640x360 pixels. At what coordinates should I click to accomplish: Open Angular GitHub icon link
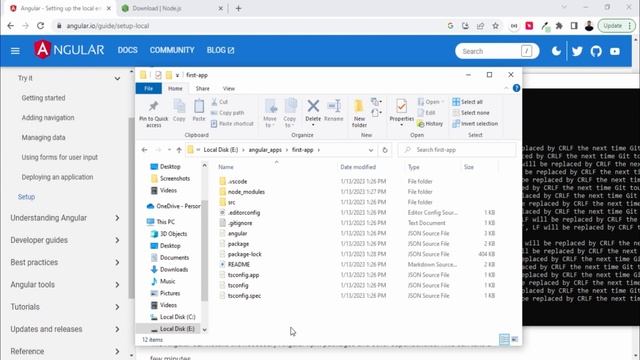pyautogui.click(x=596, y=51)
